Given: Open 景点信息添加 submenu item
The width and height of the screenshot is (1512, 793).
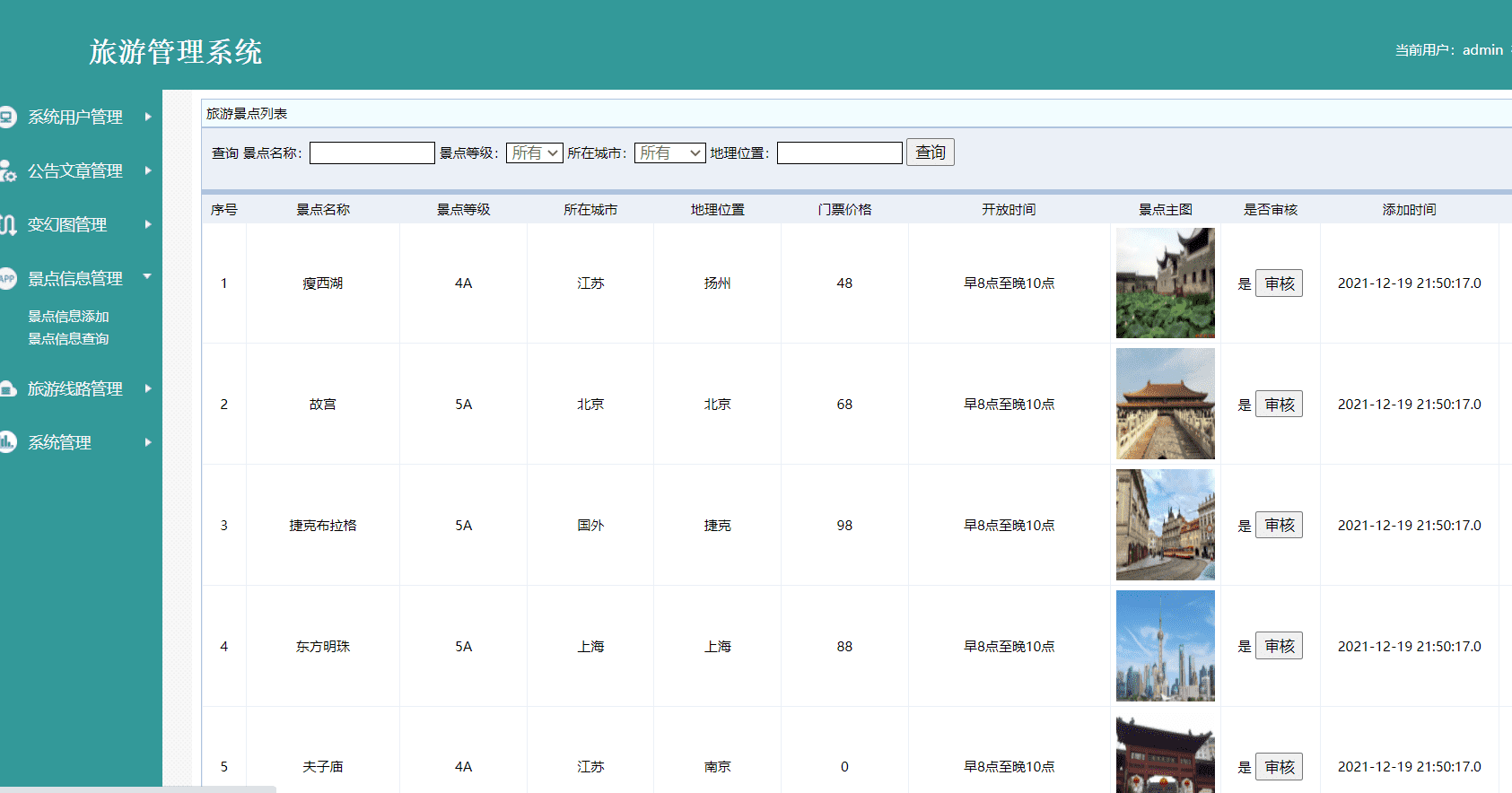Looking at the screenshot, I should (68, 317).
